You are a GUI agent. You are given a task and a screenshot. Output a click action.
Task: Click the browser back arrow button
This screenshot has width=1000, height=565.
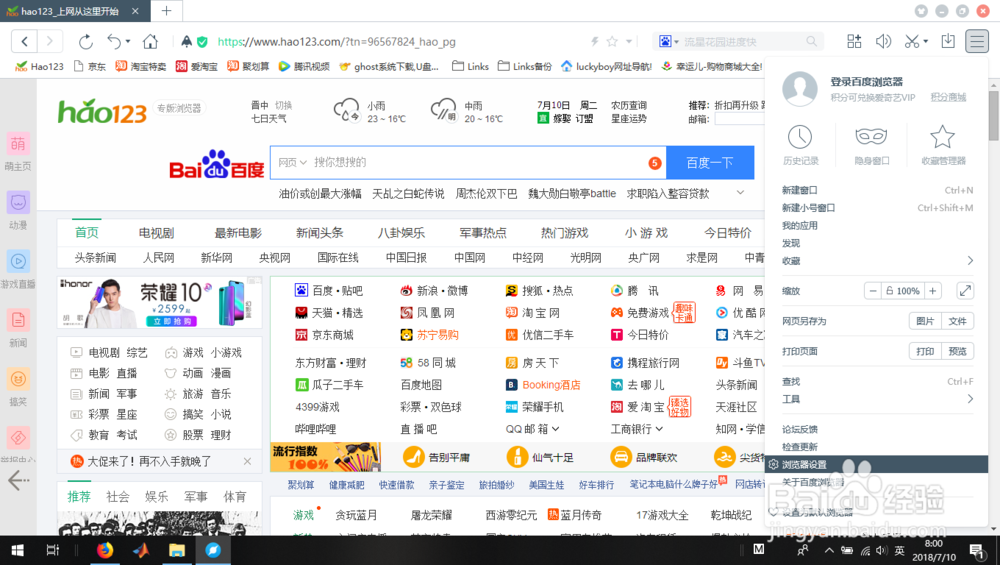click(x=24, y=41)
